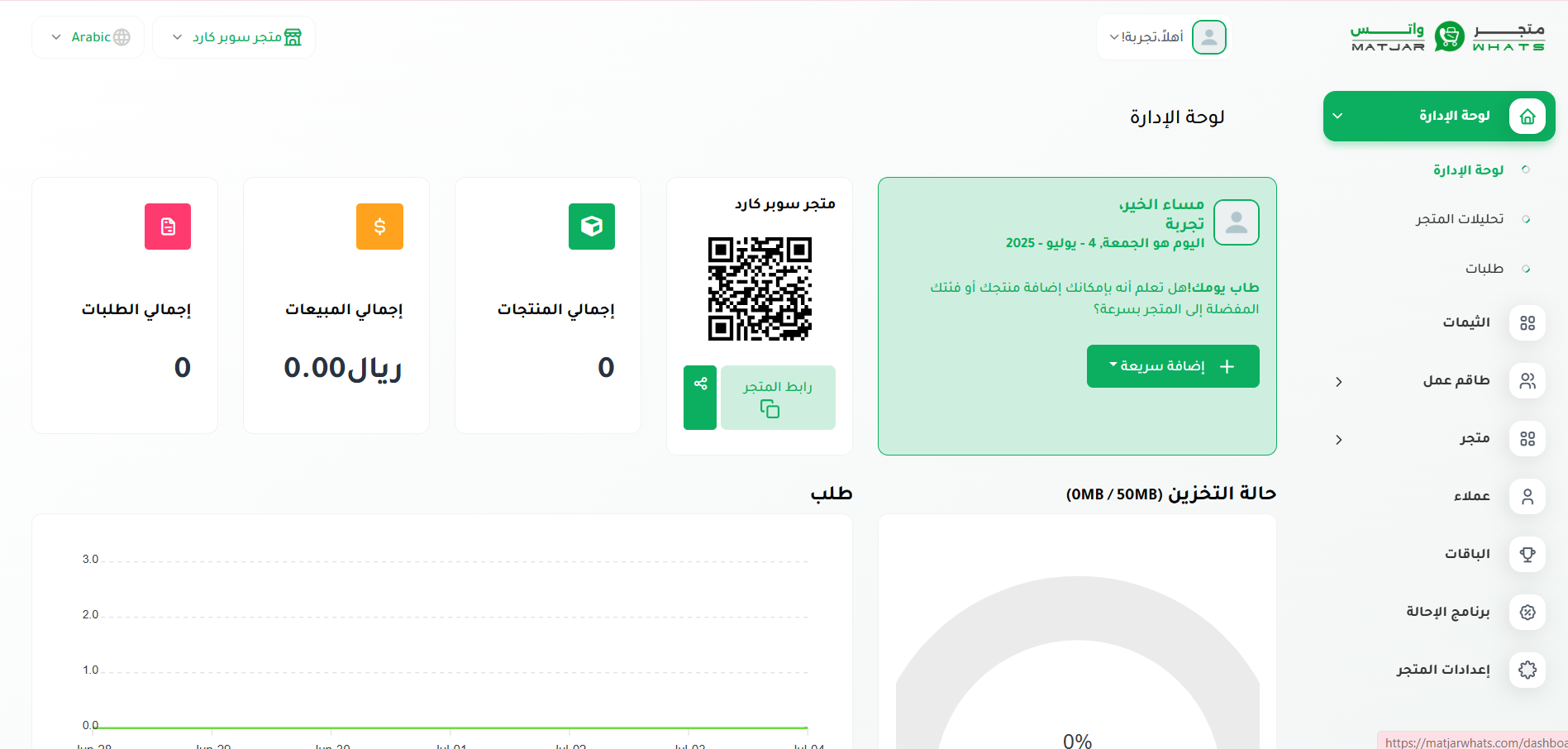Copy store link via رابط المتجر button
The height and width of the screenshot is (749, 1568).
778,398
